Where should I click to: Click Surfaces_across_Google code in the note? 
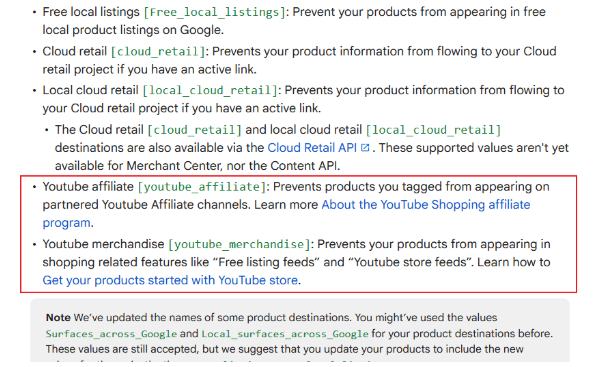coord(111,334)
